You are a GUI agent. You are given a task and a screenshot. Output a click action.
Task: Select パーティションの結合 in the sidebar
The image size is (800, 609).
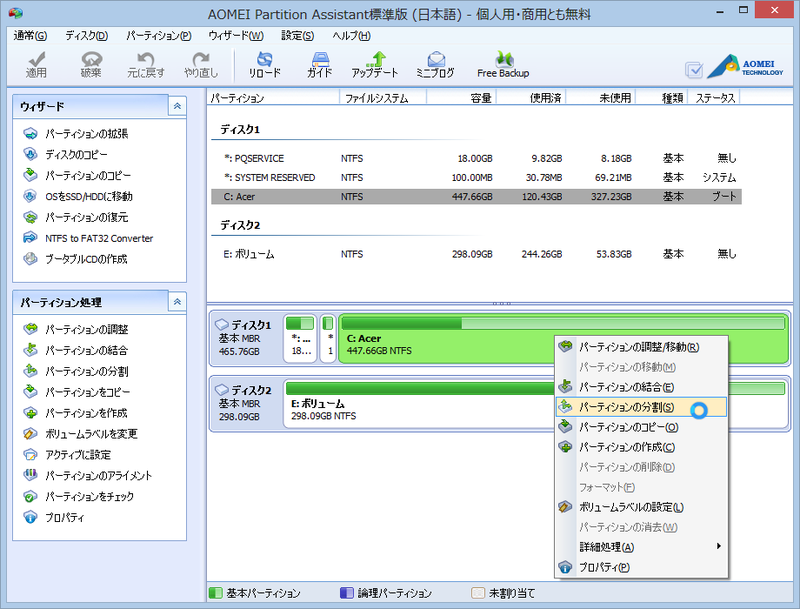pos(76,350)
